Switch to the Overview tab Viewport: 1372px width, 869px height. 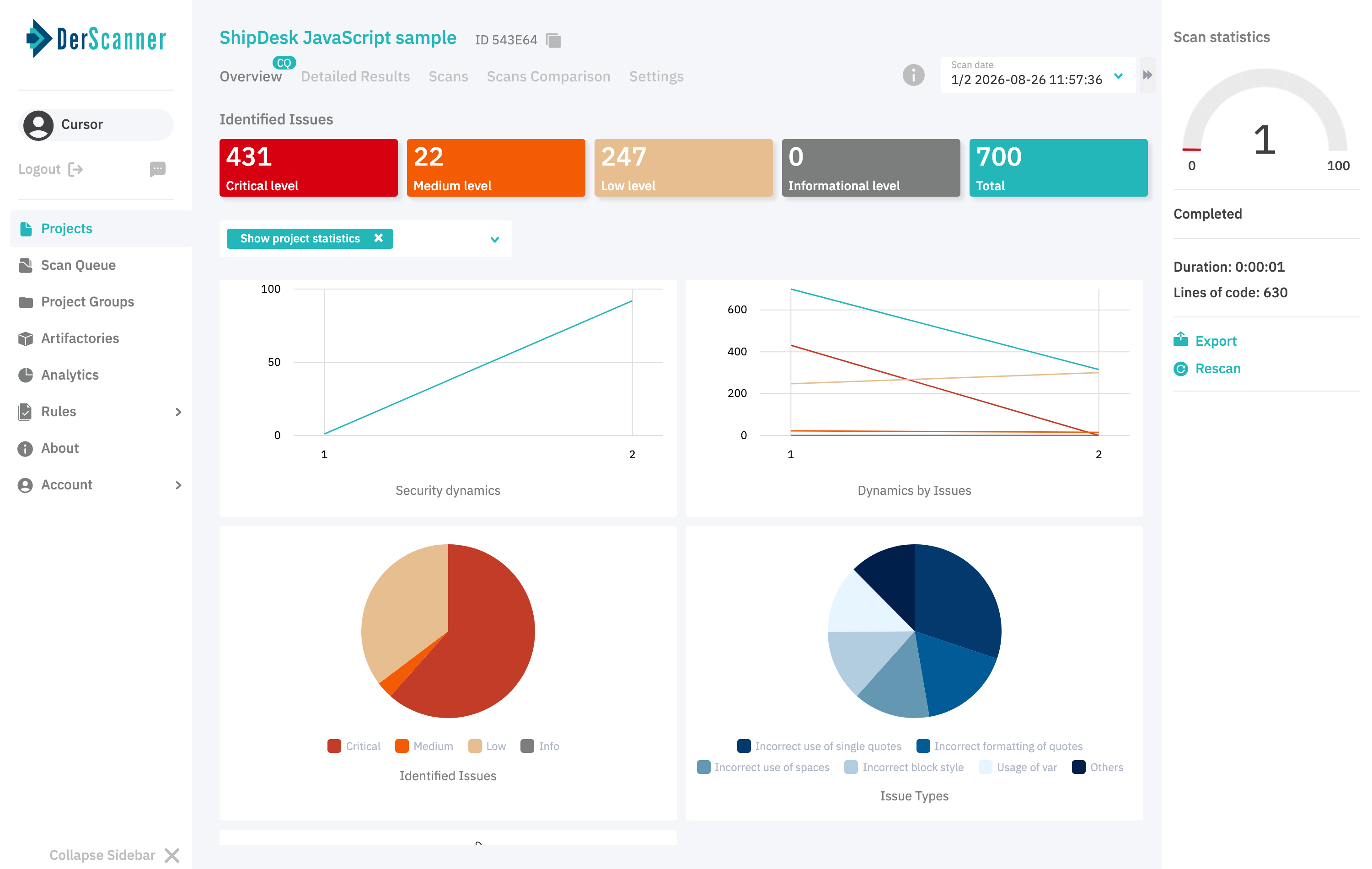(251, 76)
